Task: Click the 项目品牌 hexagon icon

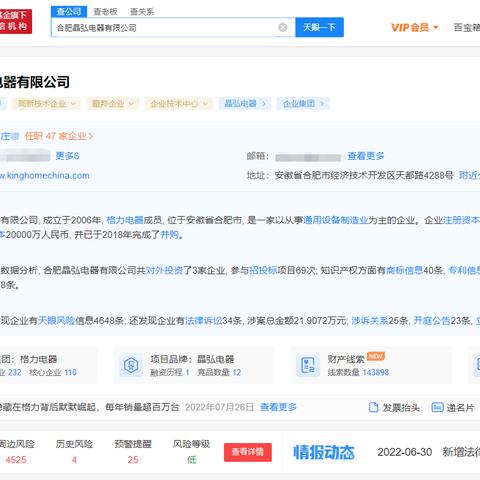Action: 131,365
